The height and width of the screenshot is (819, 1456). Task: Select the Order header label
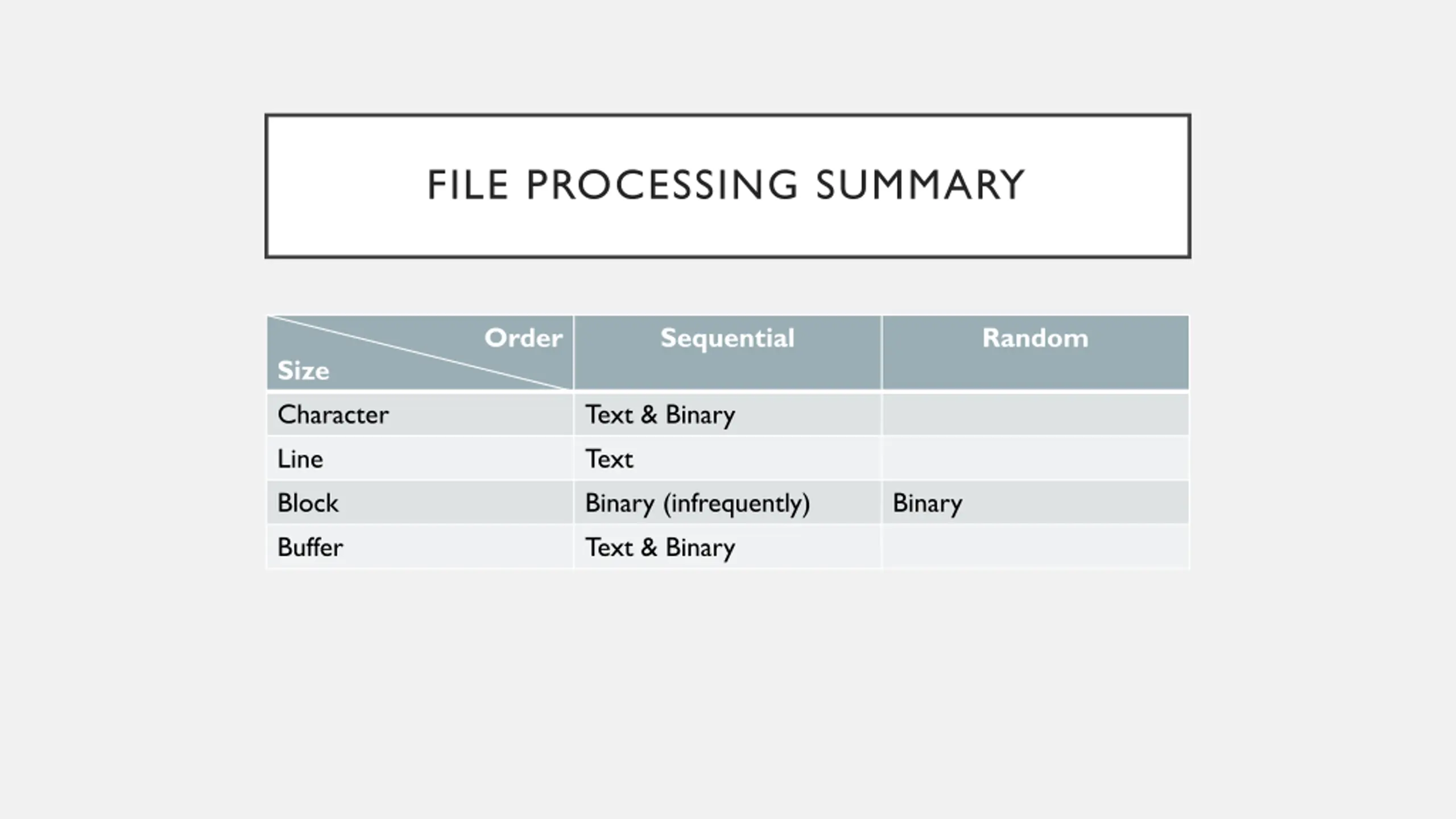click(523, 338)
